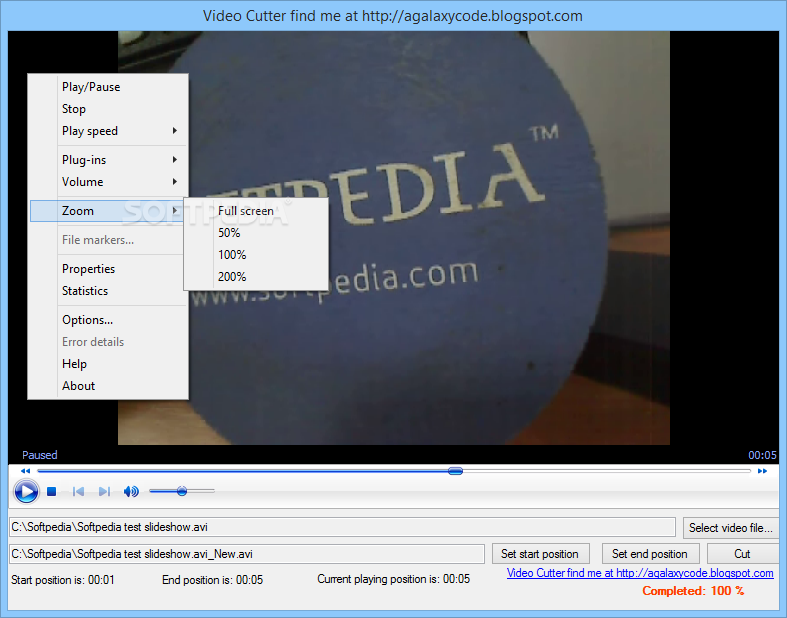Viewport: 787px width, 618px height.
Task: Click the rewind arrows left of seek bar
Action: (25, 471)
